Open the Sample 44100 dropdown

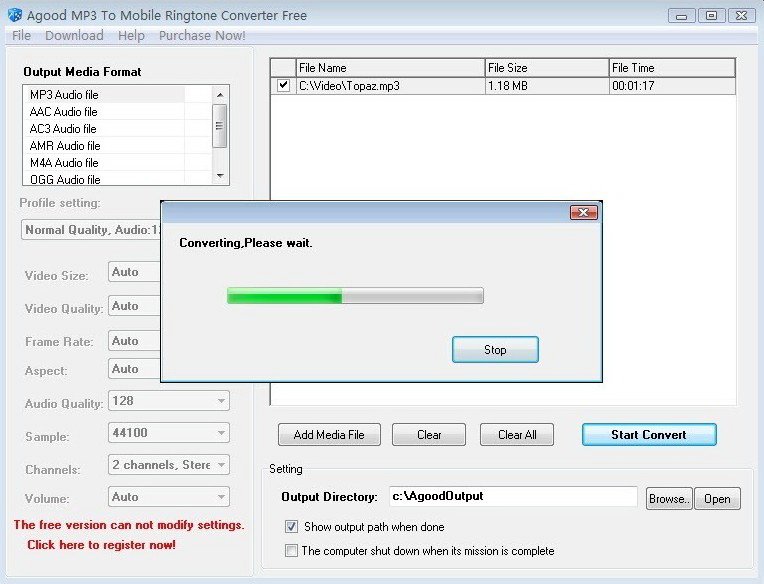(x=169, y=433)
